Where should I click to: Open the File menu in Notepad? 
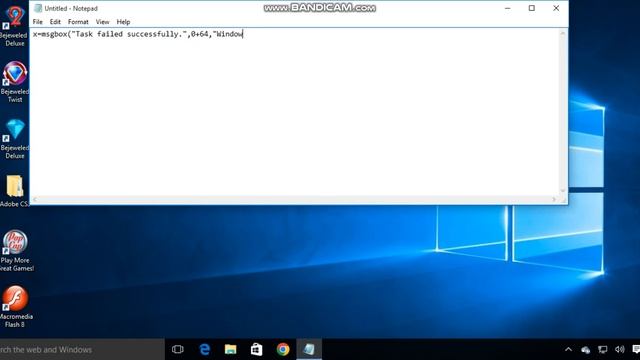point(38,22)
